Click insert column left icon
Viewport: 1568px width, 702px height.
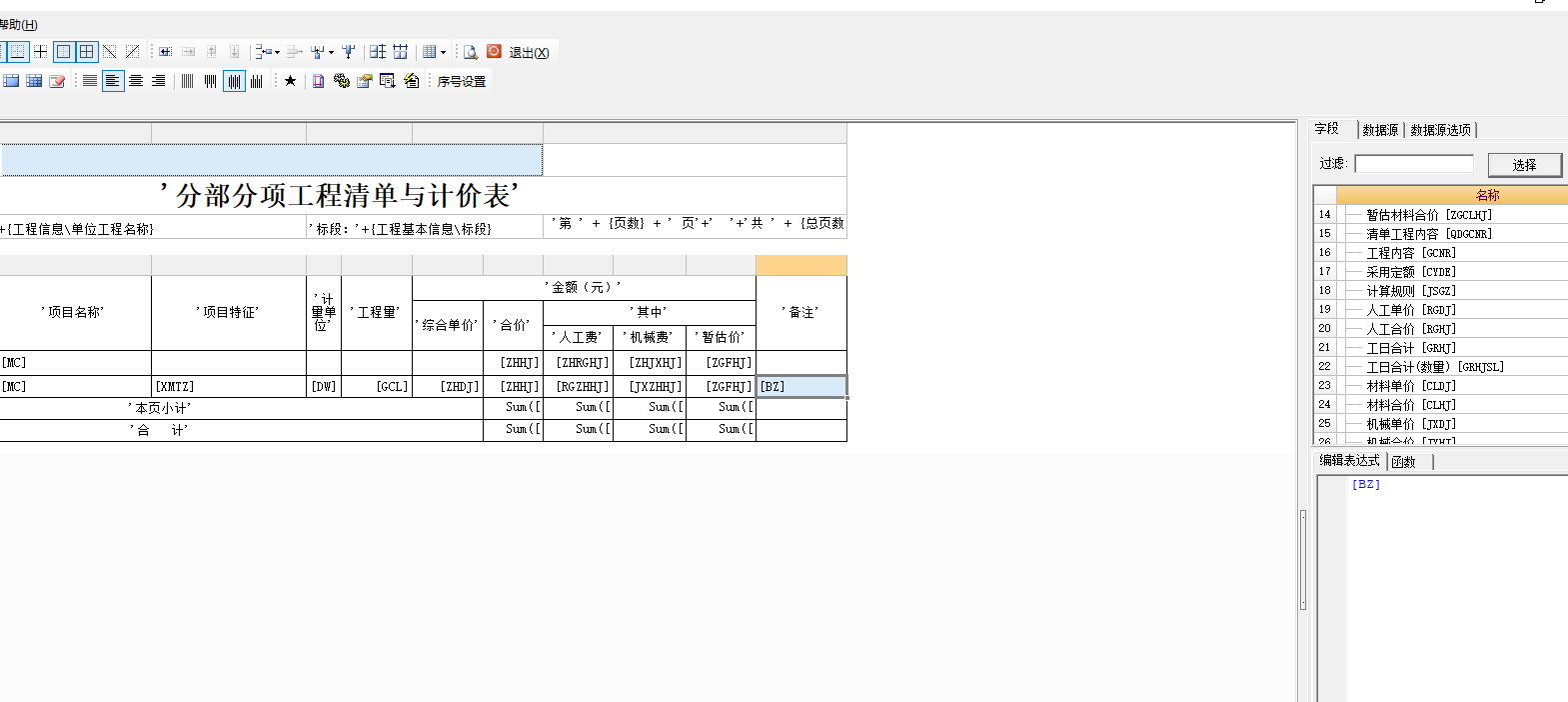[x=166, y=52]
